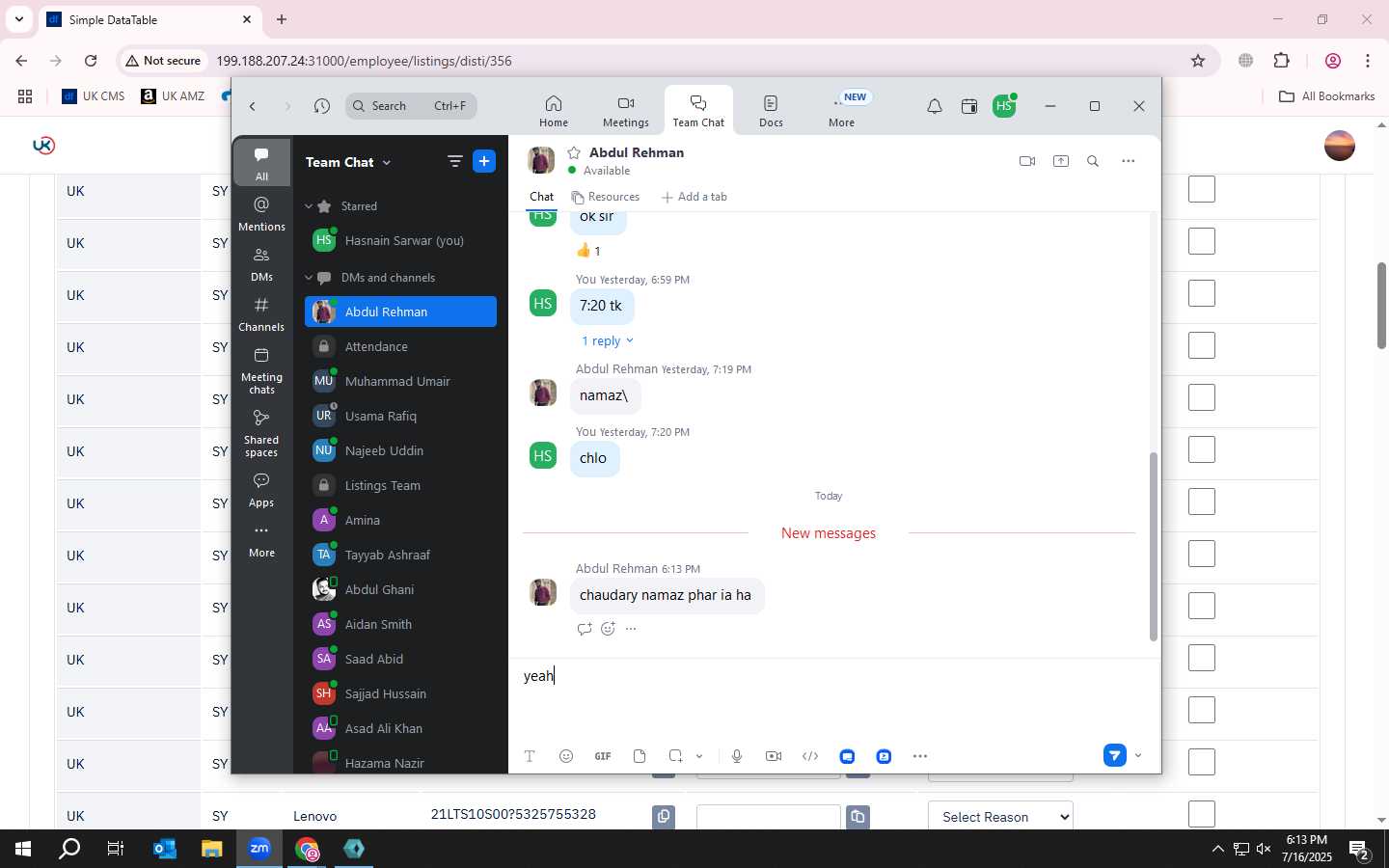This screenshot has height=868, width=1389.
Task: Attach a file icon in composer
Action: (640, 756)
